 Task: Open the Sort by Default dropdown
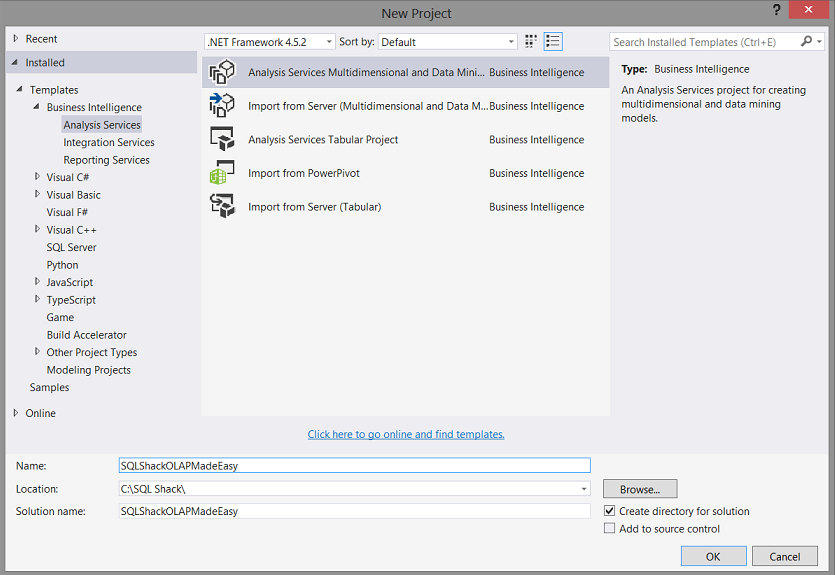(447, 42)
